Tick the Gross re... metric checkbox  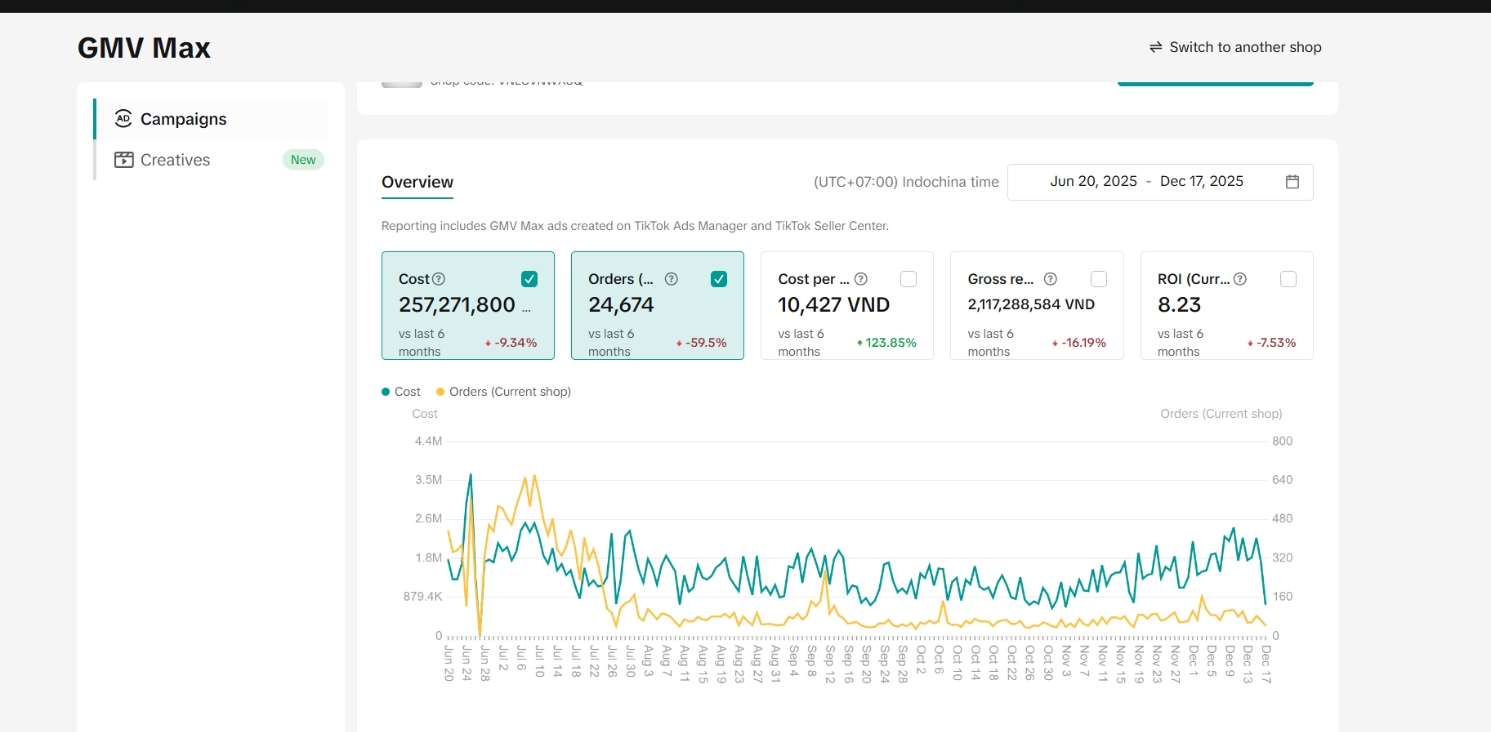pos(1098,279)
